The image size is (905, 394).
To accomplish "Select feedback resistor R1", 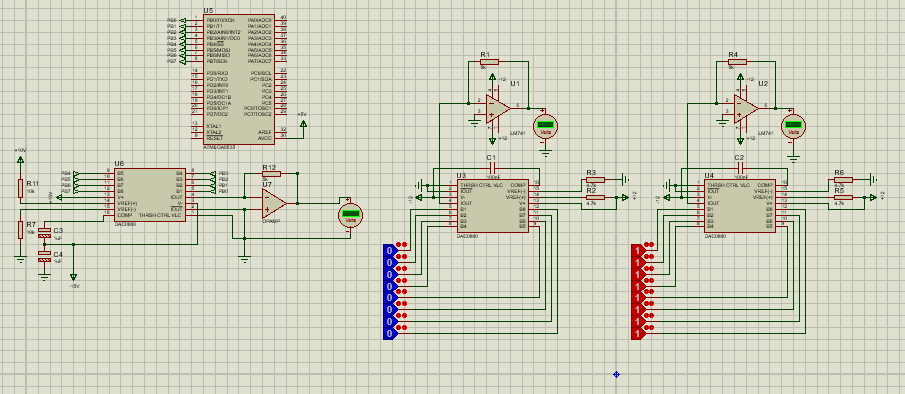I will (488, 61).
